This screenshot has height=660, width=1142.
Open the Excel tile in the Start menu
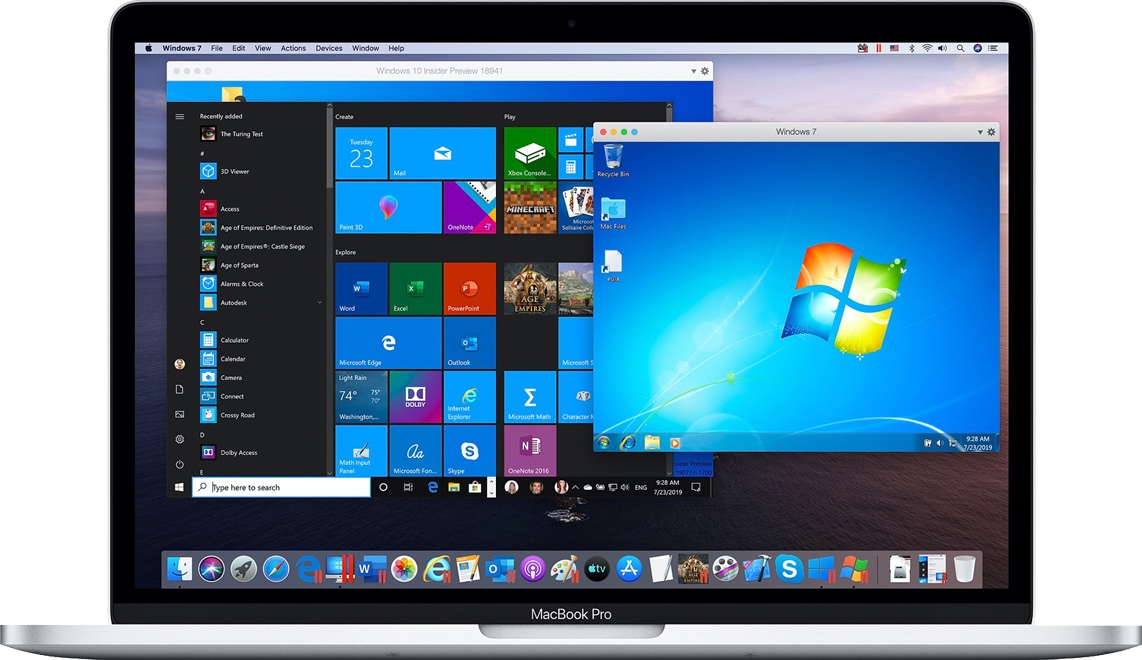(x=415, y=288)
